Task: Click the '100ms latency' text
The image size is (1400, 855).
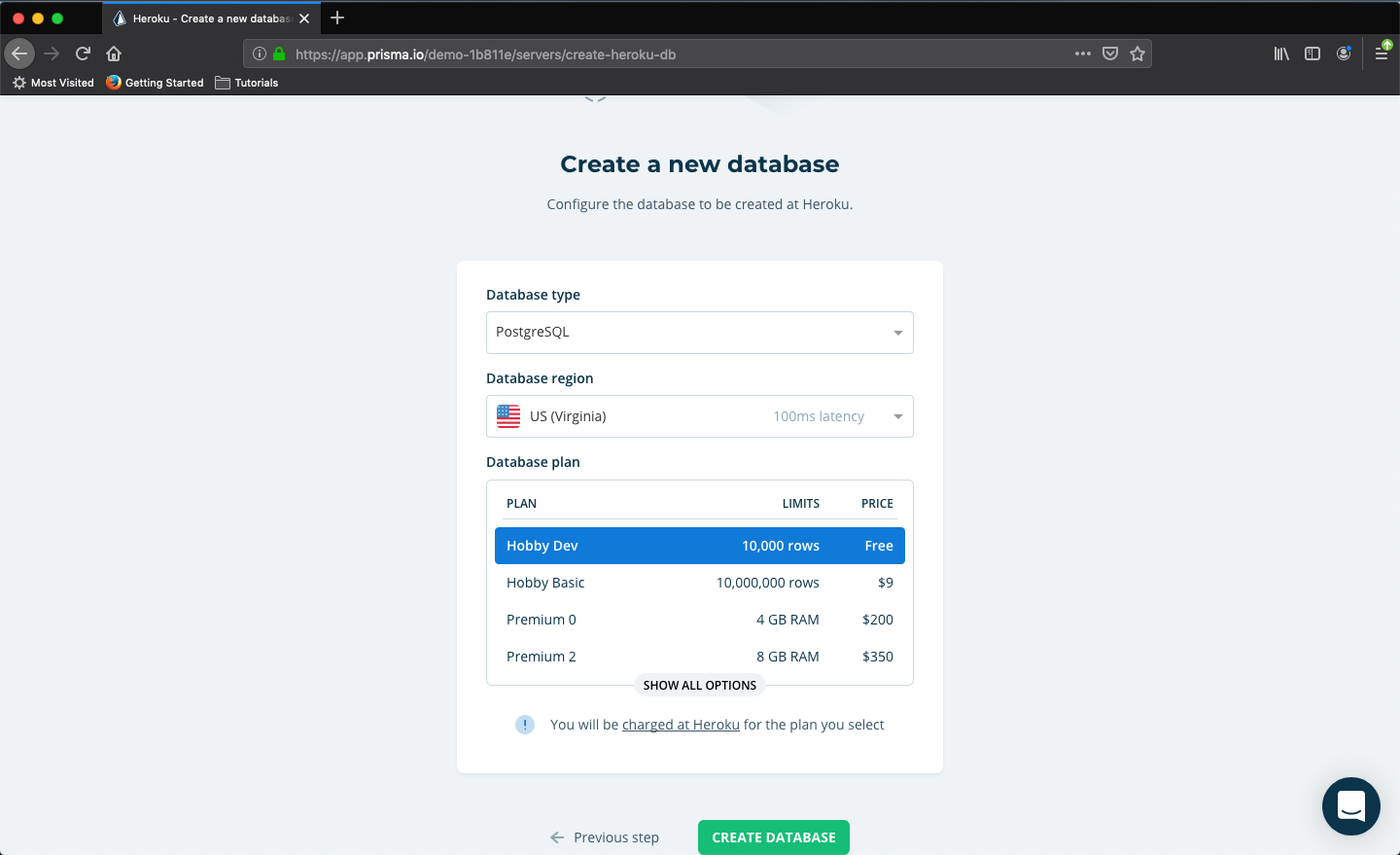Action: (819, 416)
